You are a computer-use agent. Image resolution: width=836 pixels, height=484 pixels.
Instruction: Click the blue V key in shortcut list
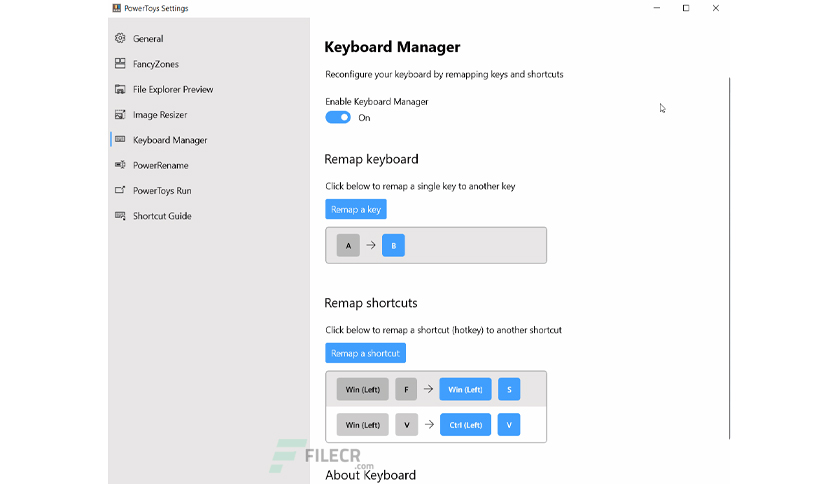509,425
